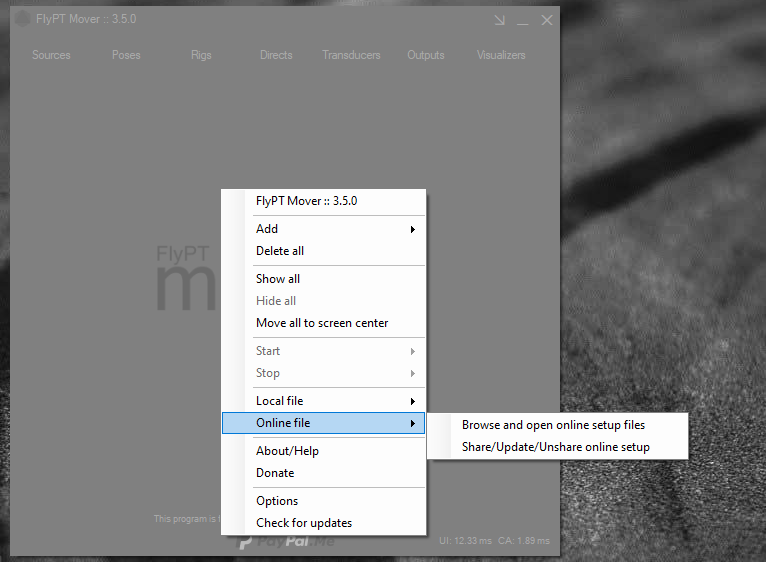Open the Online file submenu
766x562 pixels.
323,424
